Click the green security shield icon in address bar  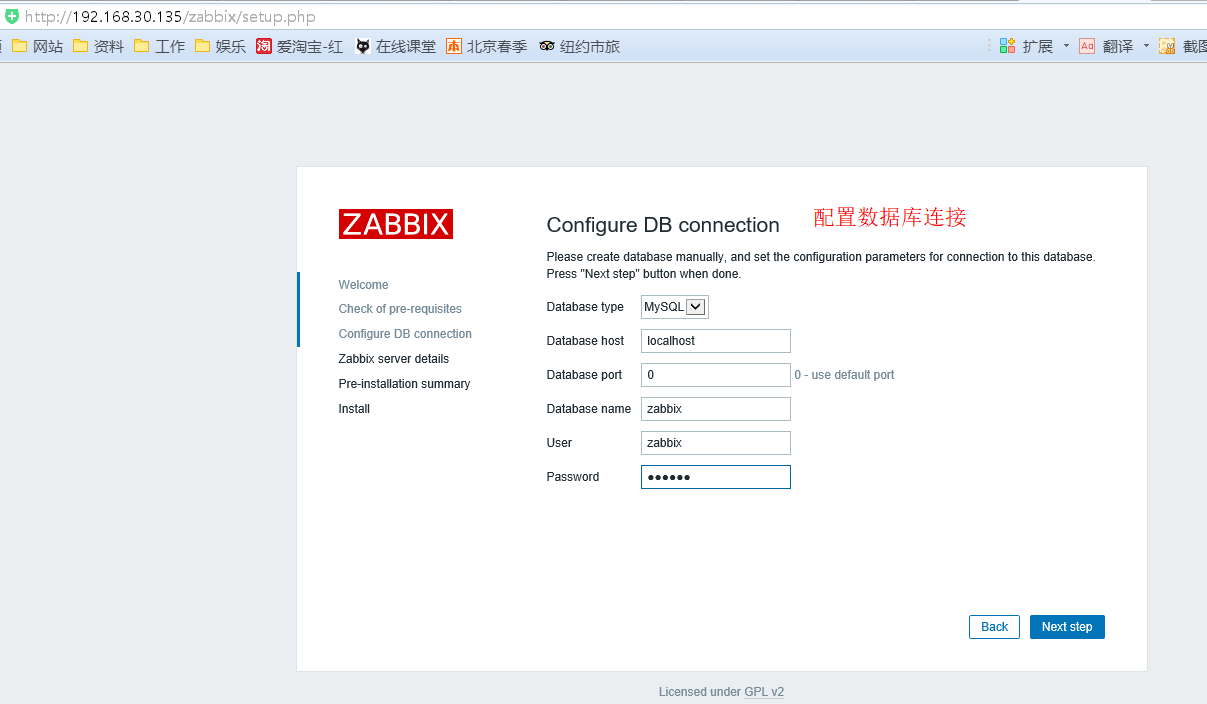(12, 16)
